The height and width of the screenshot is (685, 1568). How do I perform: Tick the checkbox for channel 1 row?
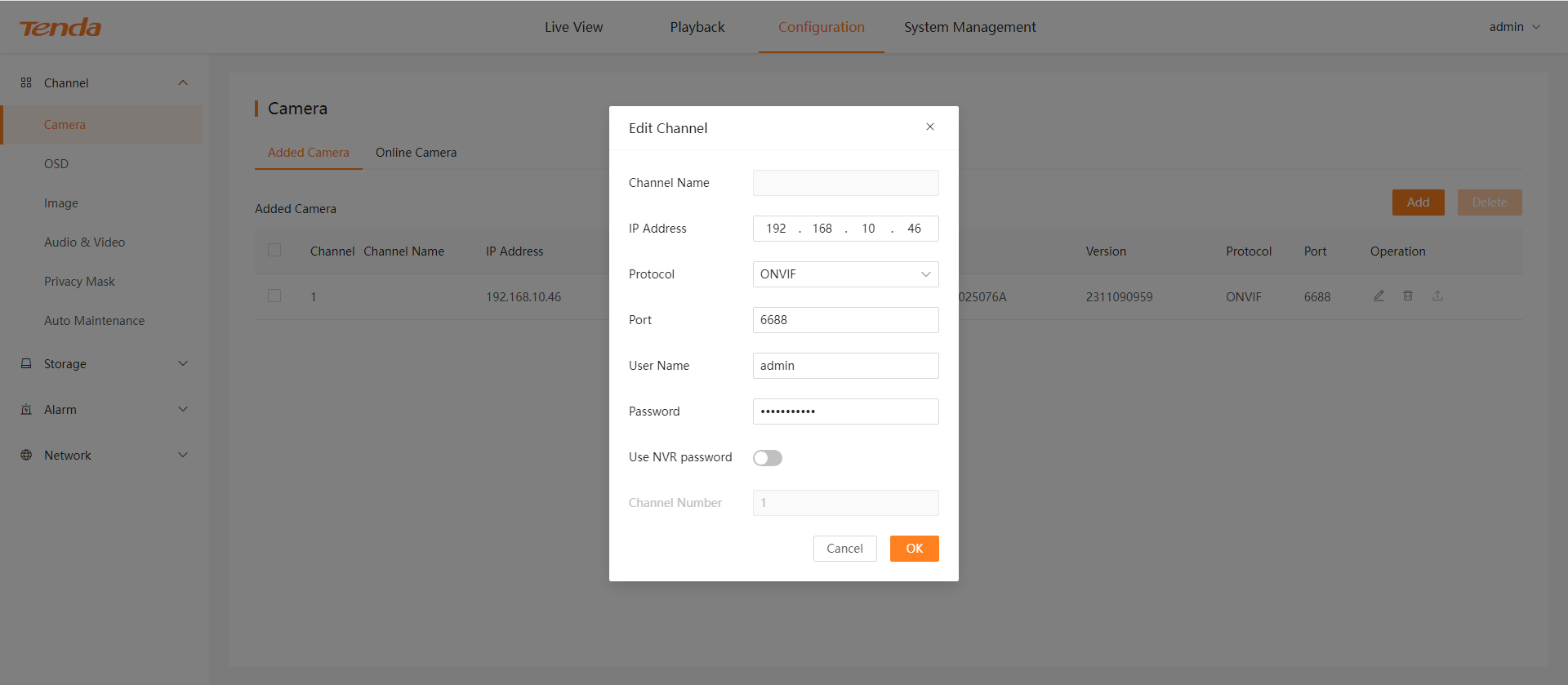[x=274, y=296]
